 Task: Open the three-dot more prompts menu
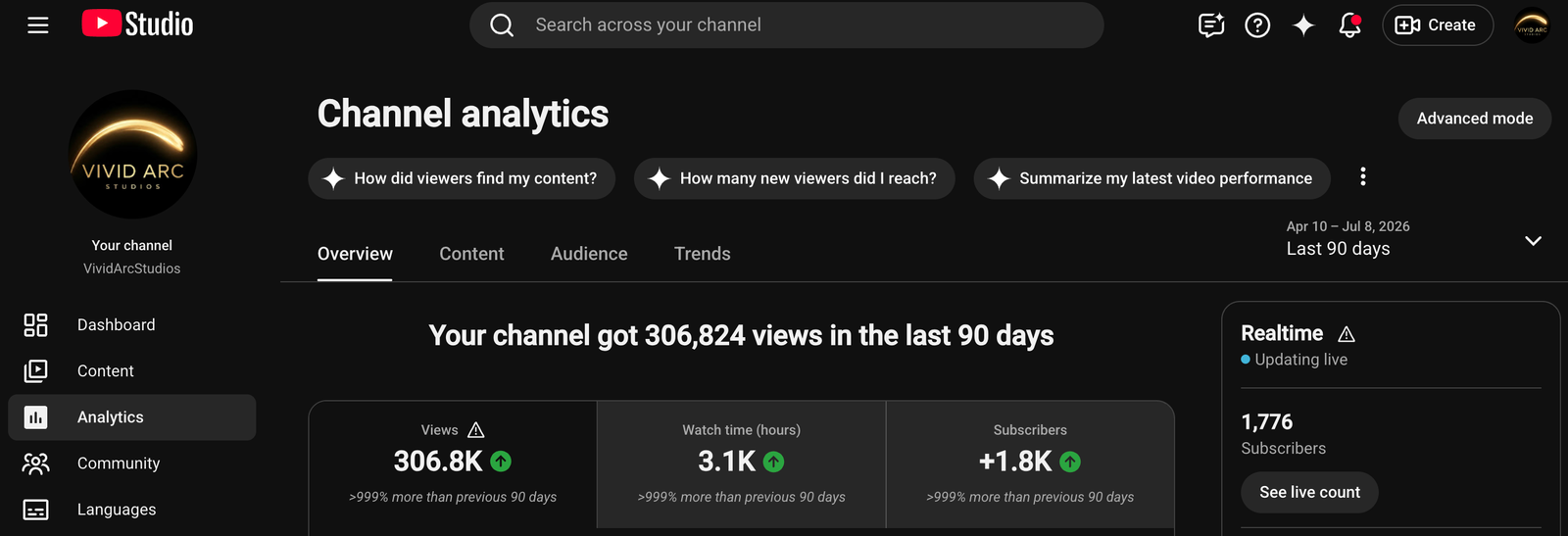click(1362, 177)
